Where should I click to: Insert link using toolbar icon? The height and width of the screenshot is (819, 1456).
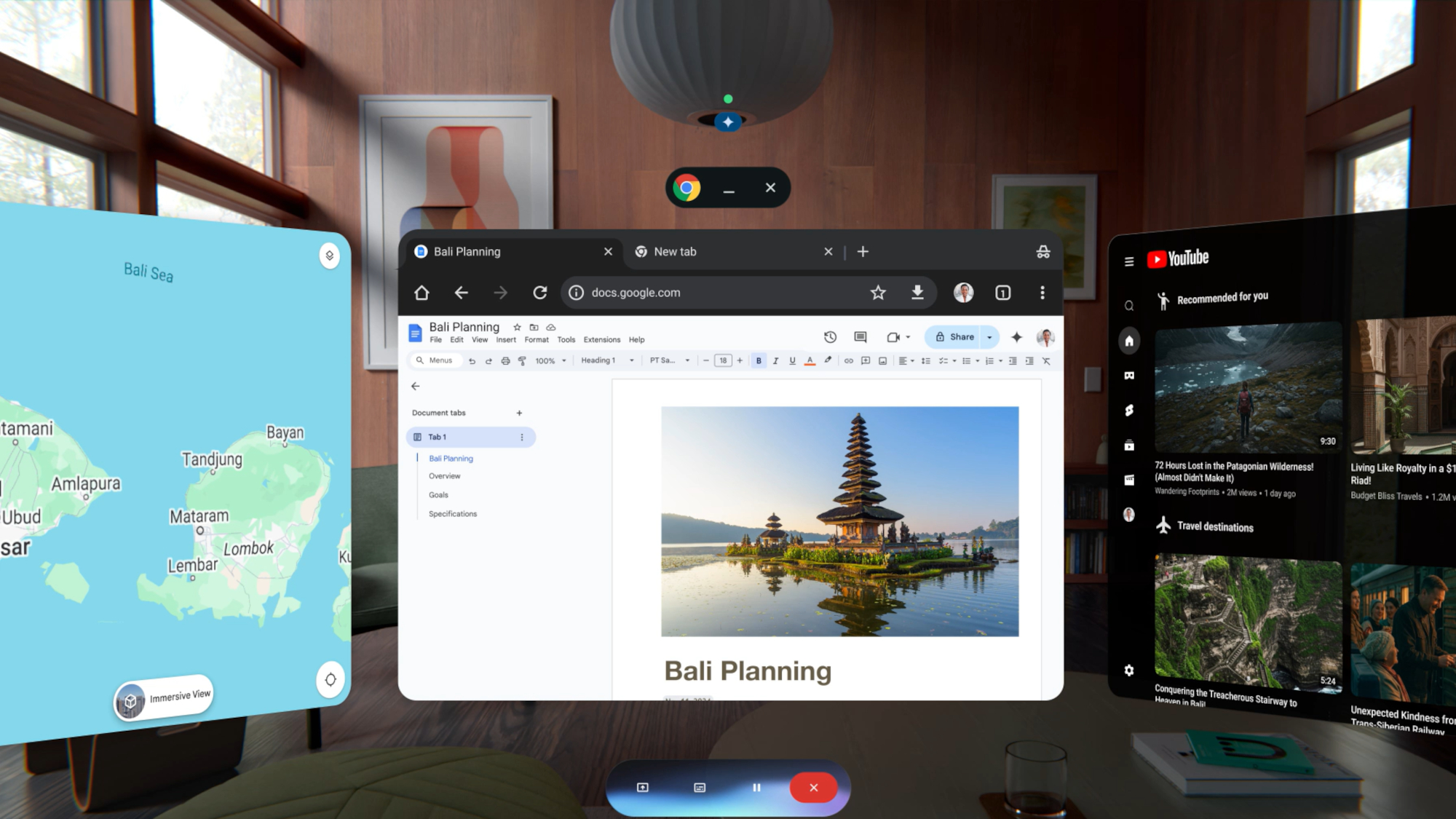848,361
